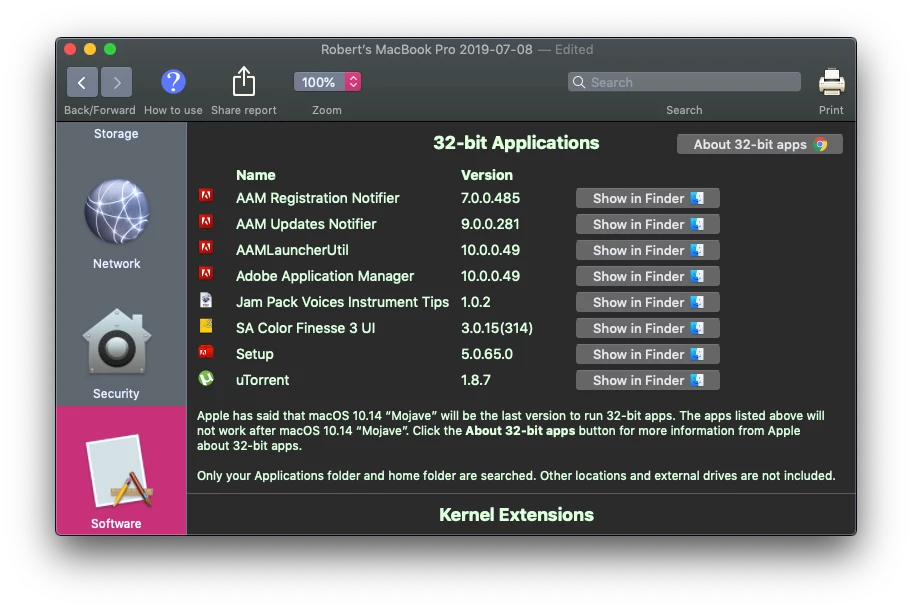Select the Adobe Application Manager name
This screenshot has width=912, height=609.
(x=325, y=276)
